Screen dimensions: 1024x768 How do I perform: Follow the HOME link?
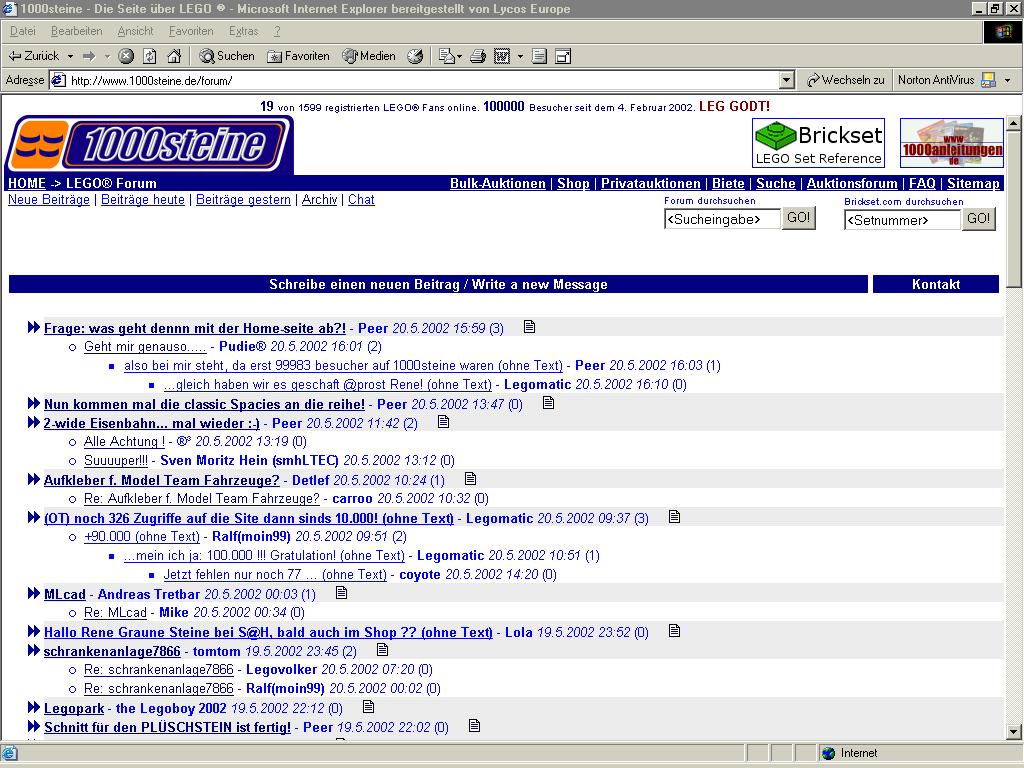tap(27, 184)
